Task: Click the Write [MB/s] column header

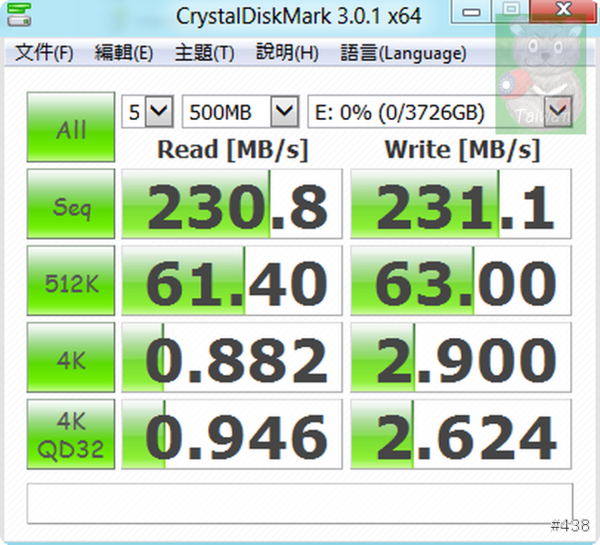Action: tap(462, 150)
